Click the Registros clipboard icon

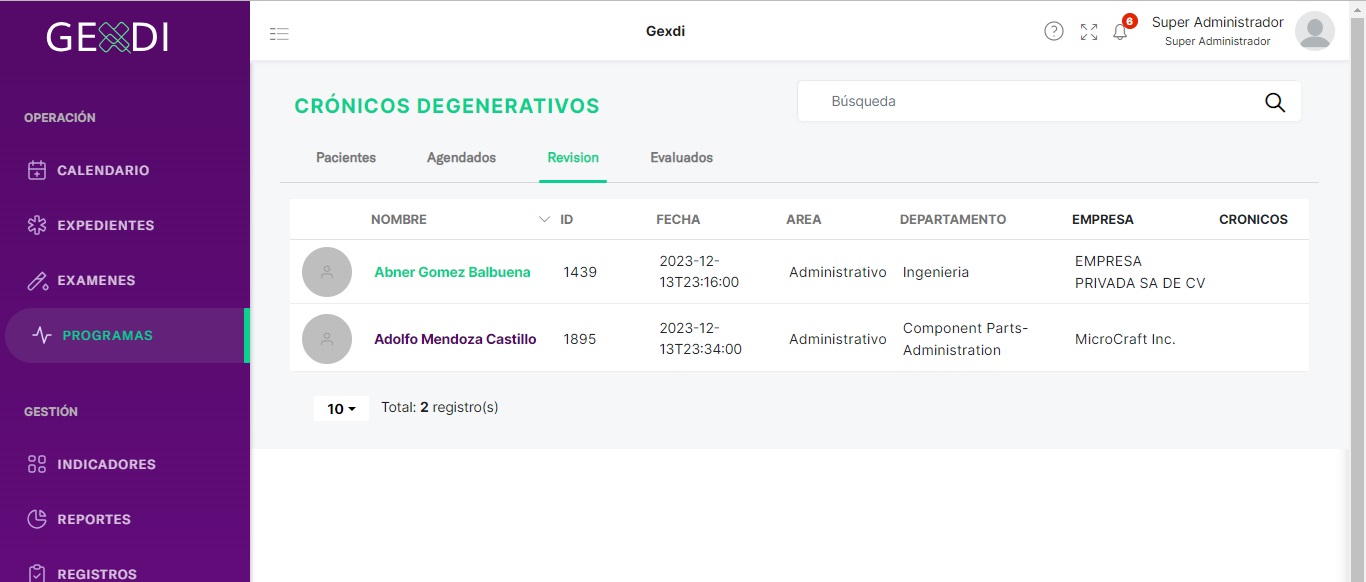click(x=37, y=574)
